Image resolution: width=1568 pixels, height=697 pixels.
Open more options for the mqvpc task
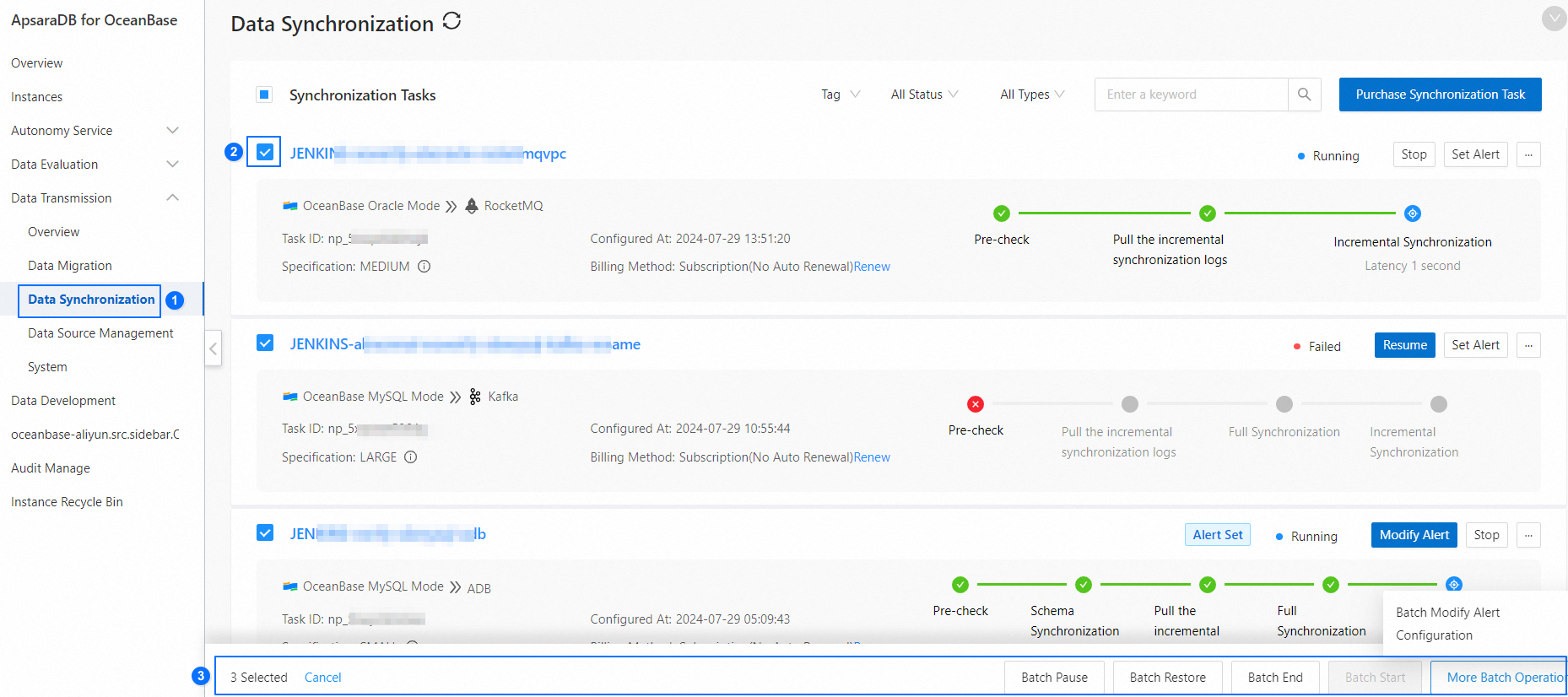tap(1528, 154)
